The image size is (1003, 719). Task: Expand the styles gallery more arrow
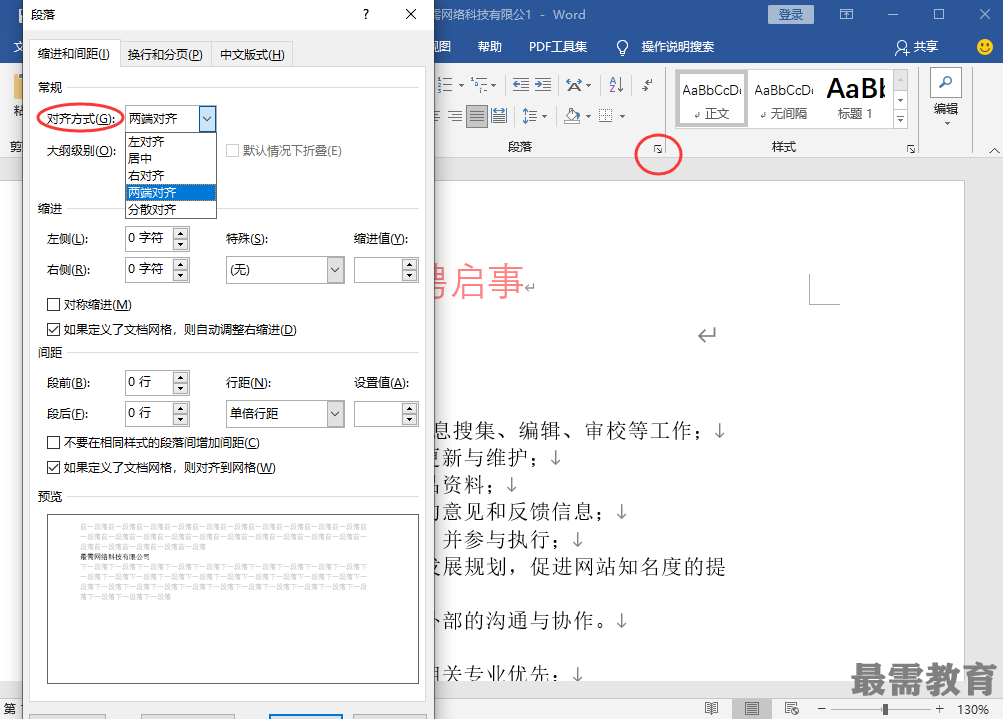(901, 118)
